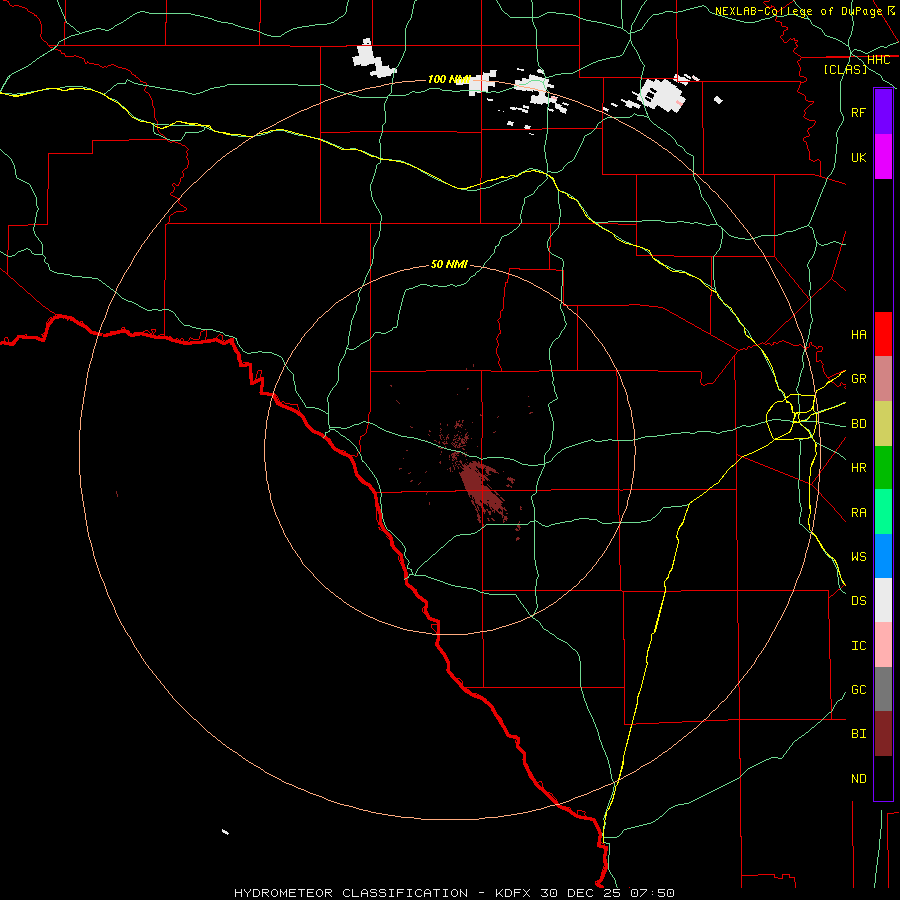The height and width of the screenshot is (900, 900).
Task: Select the BI biological brown swatch
Action: point(883,734)
